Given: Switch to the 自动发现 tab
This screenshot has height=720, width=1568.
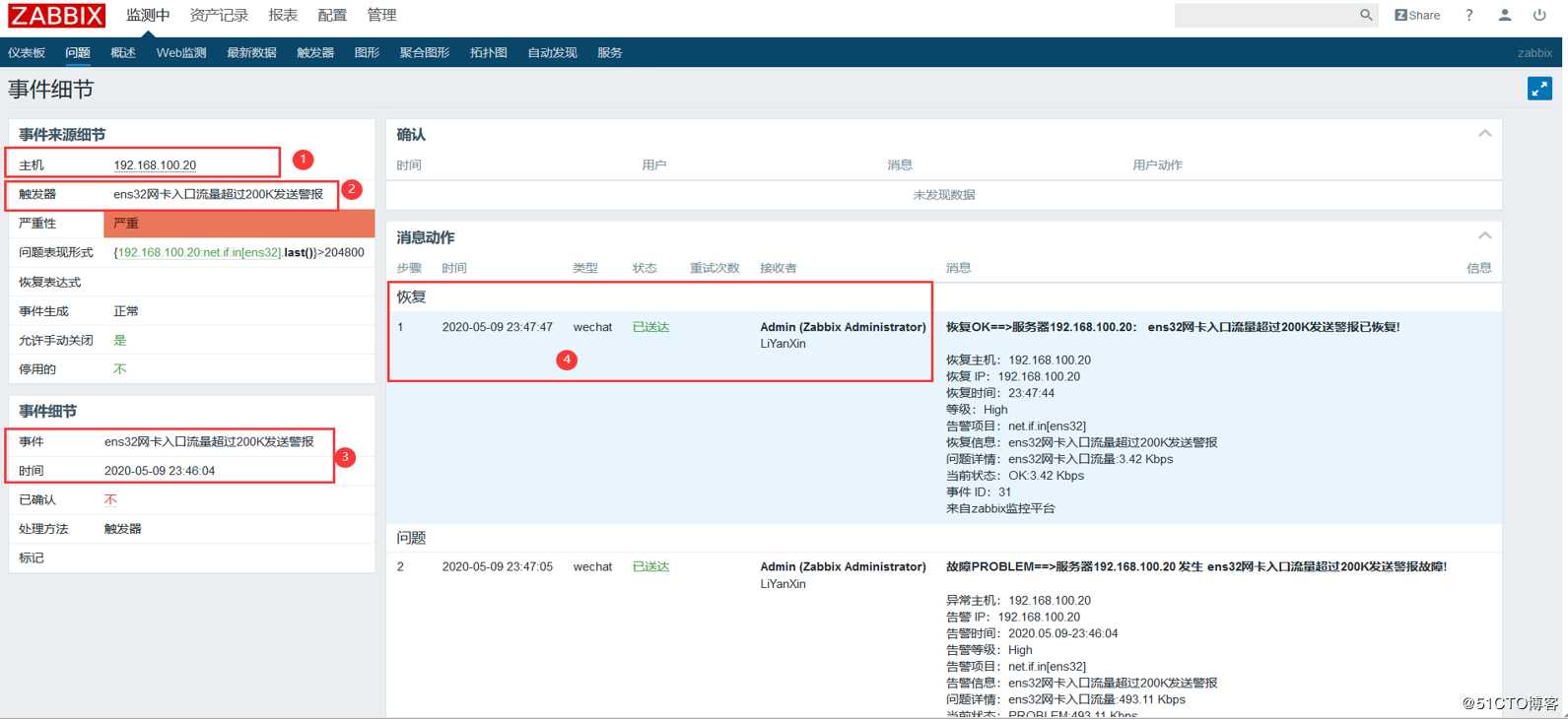Looking at the screenshot, I should 552,53.
